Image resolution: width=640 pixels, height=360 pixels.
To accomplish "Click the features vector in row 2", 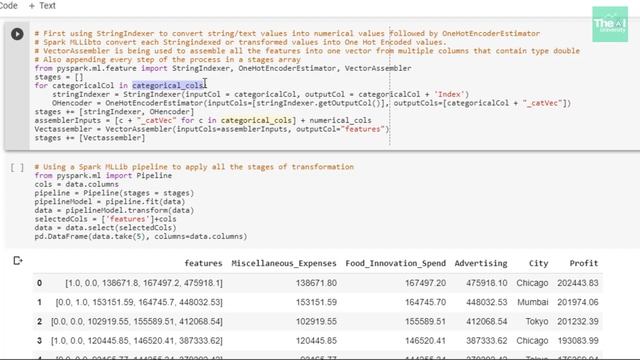I will [137, 321].
